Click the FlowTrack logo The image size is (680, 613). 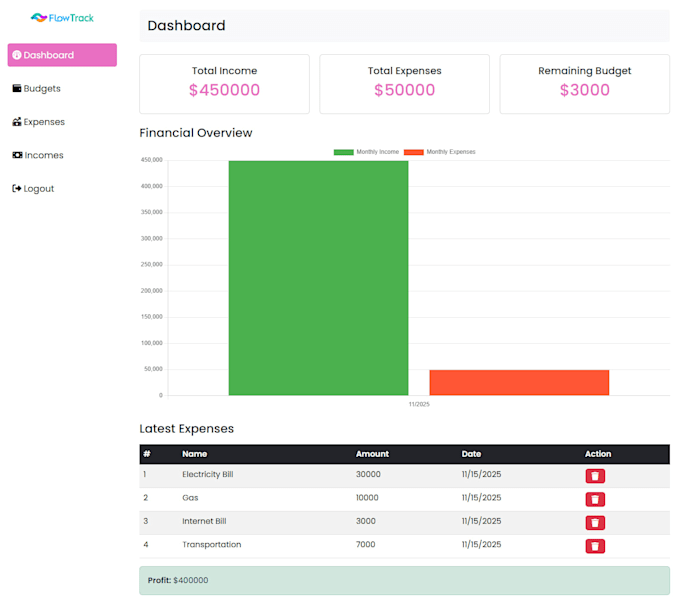click(62, 18)
